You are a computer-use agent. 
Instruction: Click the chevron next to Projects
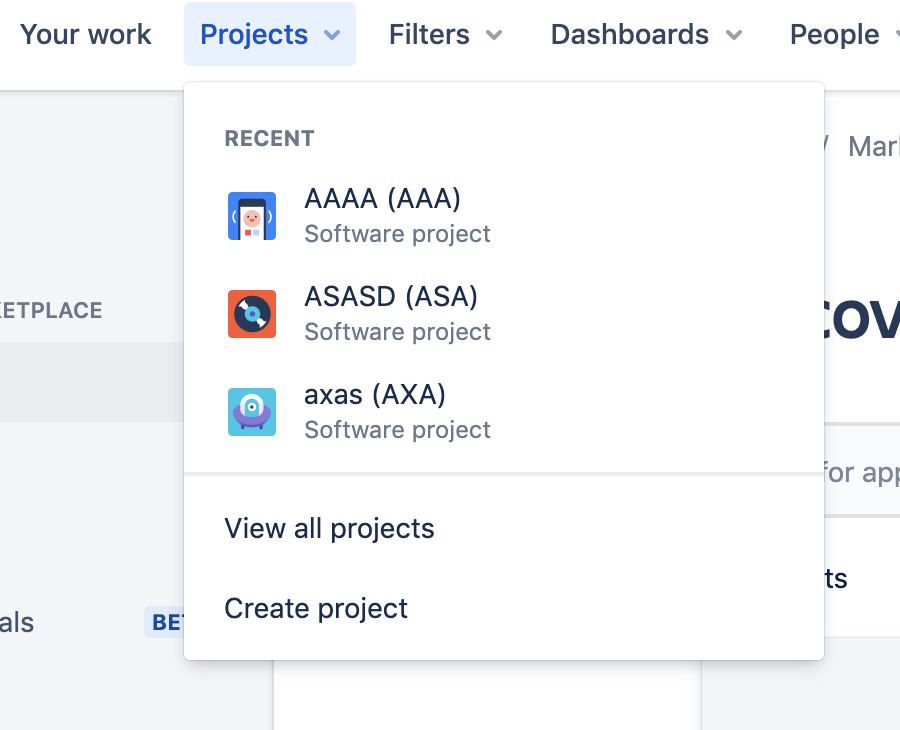coord(332,36)
